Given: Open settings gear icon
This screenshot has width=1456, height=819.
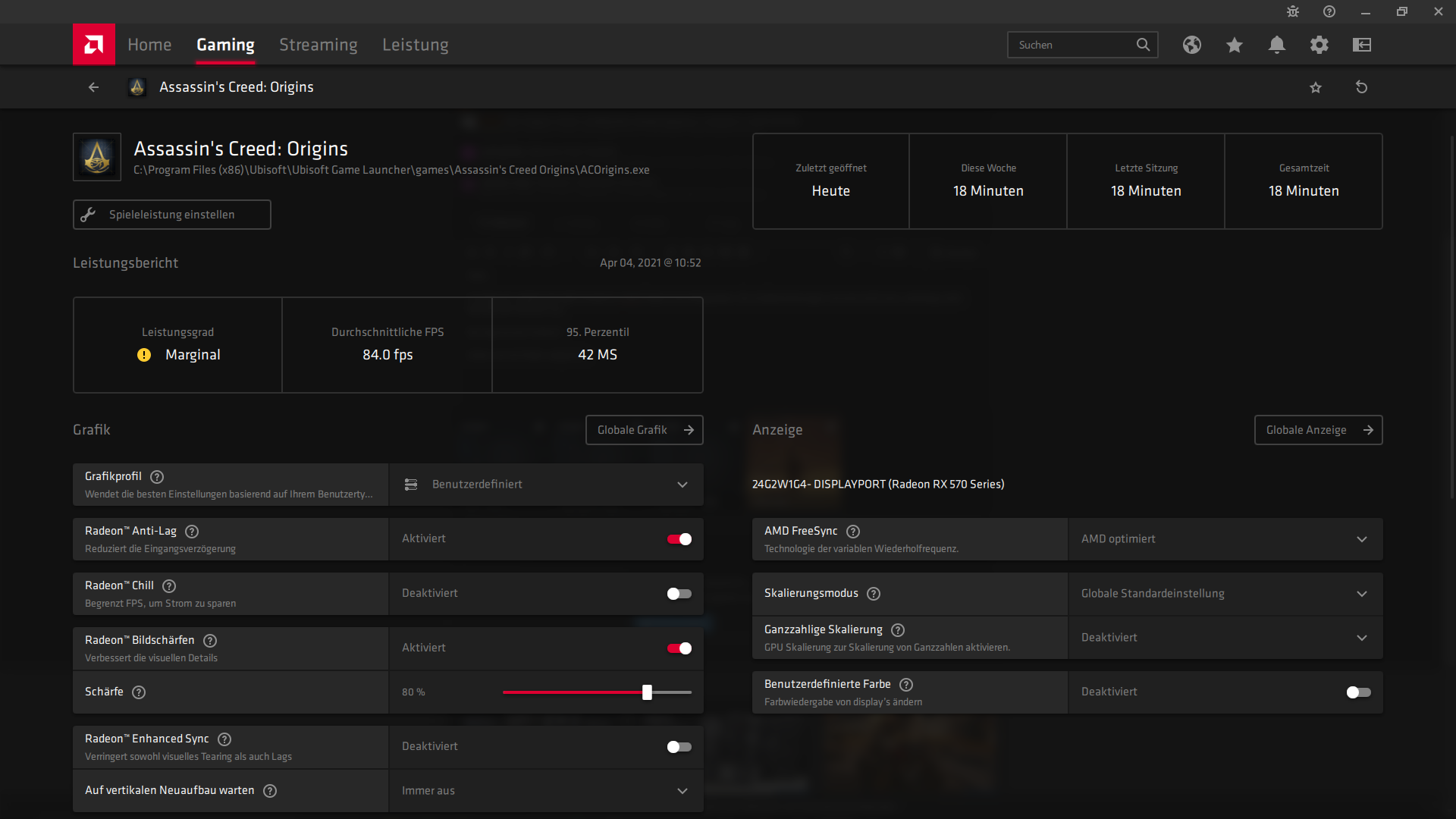Looking at the screenshot, I should tap(1319, 45).
